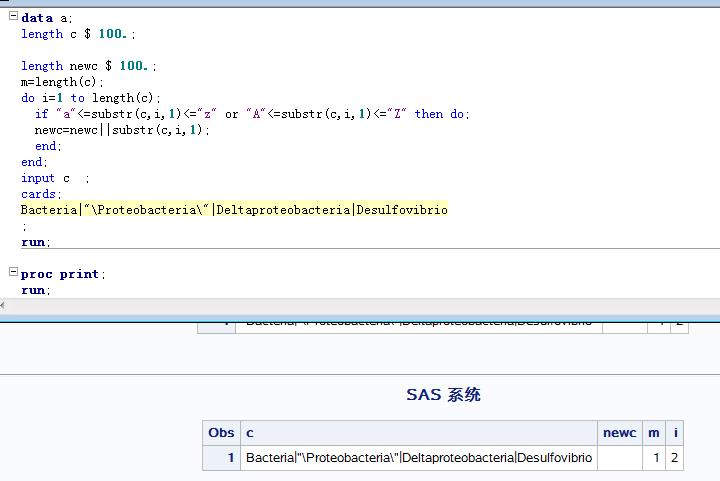Click the Obs column header
720x481 pixels.
(x=221, y=433)
